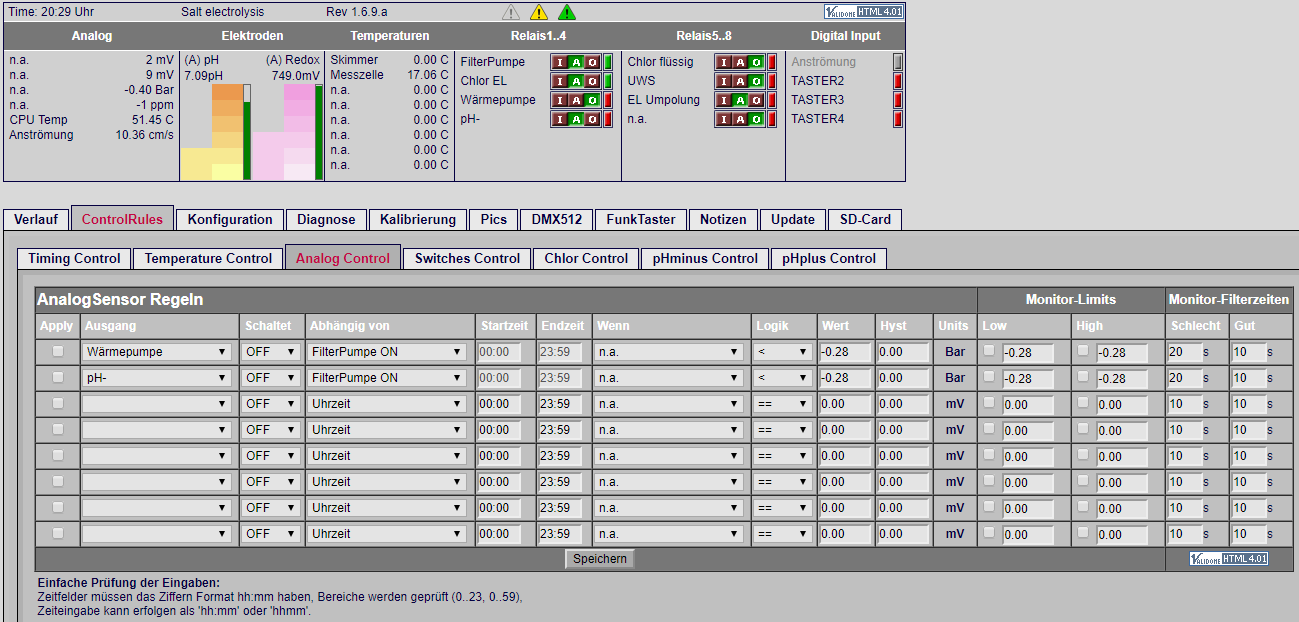Click the Speichern button
The image size is (1299, 622).
click(600, 559)
